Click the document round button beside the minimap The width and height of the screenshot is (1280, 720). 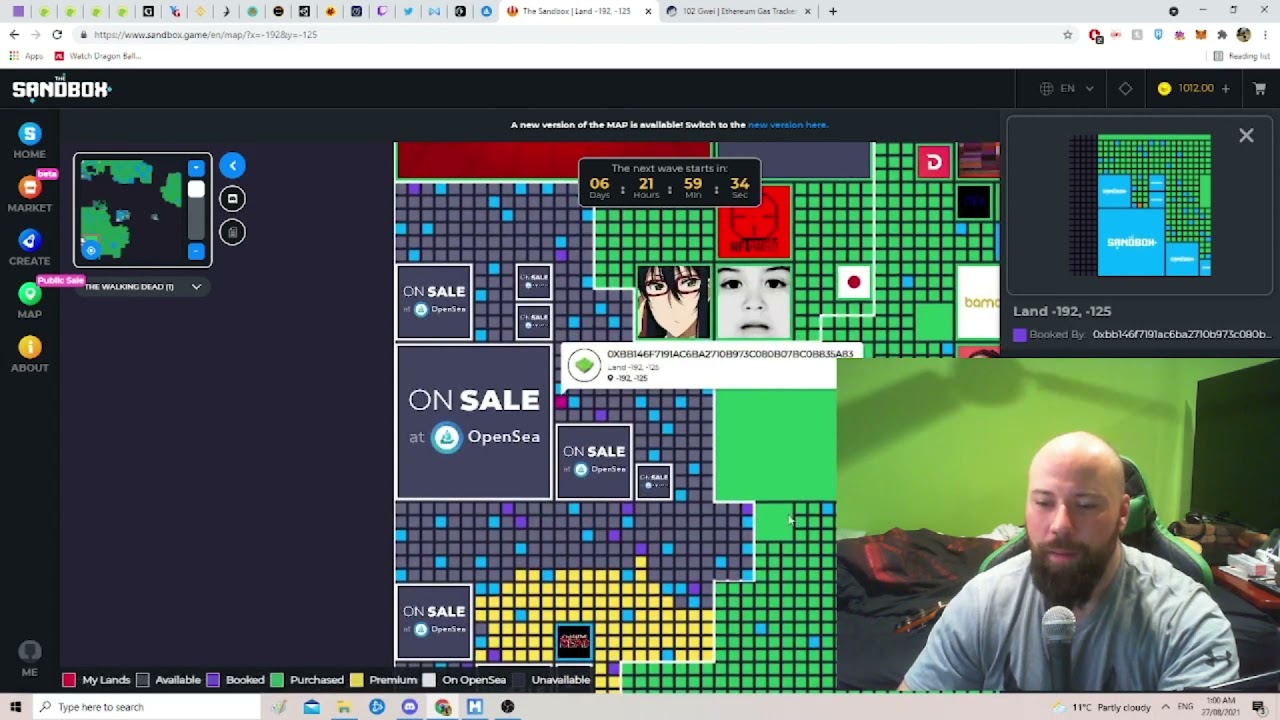pos(232,232)
